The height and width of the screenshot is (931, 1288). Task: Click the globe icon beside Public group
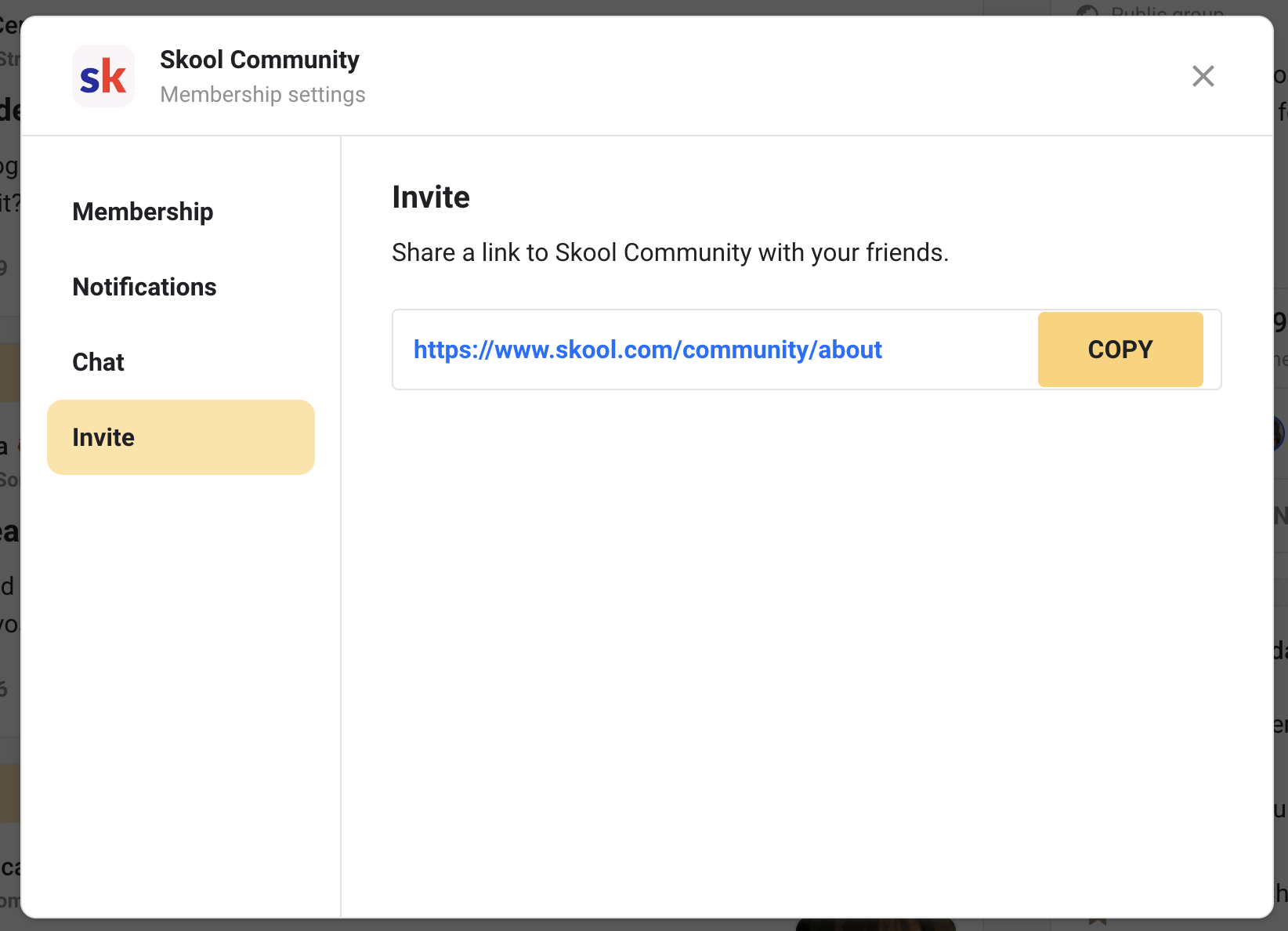click(x=1087, y=11)
